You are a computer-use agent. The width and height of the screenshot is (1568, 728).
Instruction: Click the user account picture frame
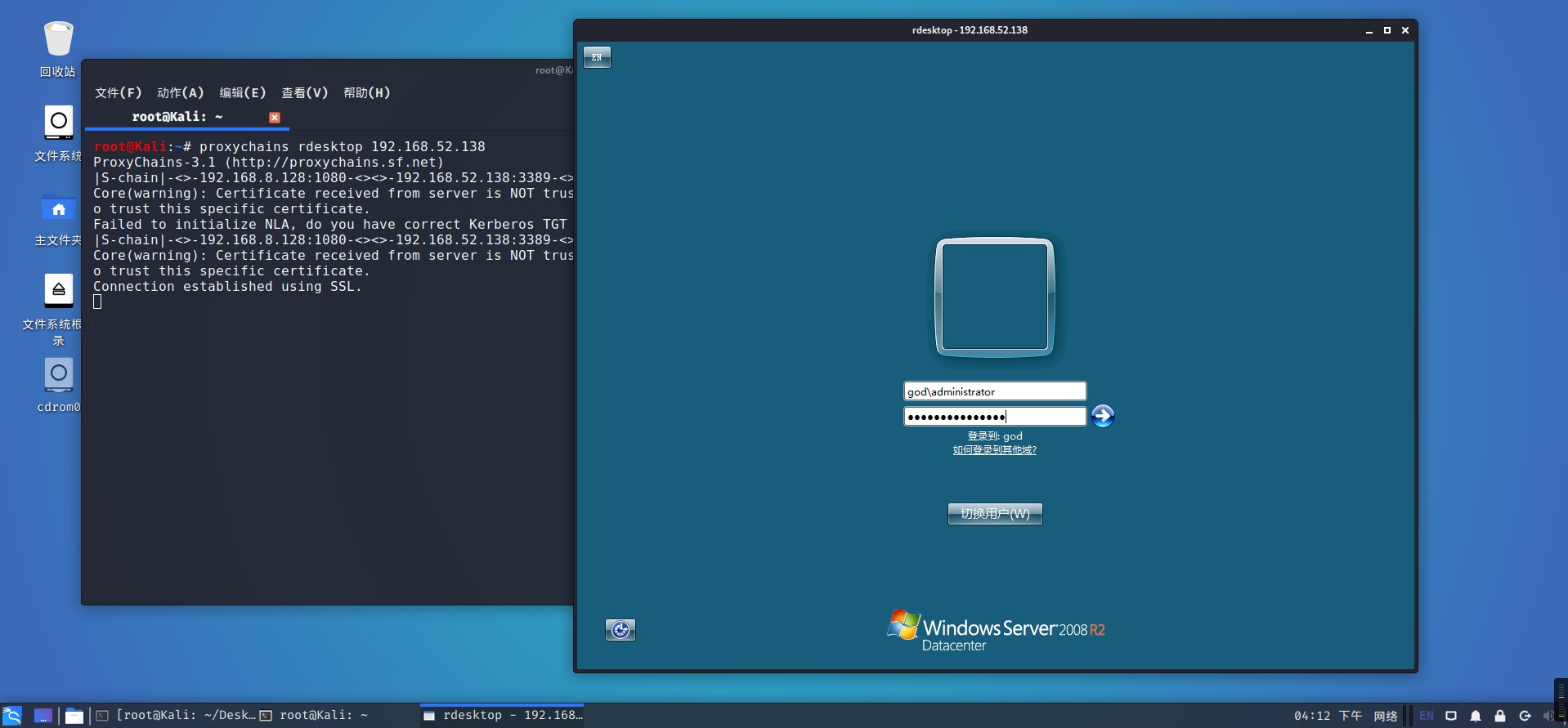coord(995,297)
